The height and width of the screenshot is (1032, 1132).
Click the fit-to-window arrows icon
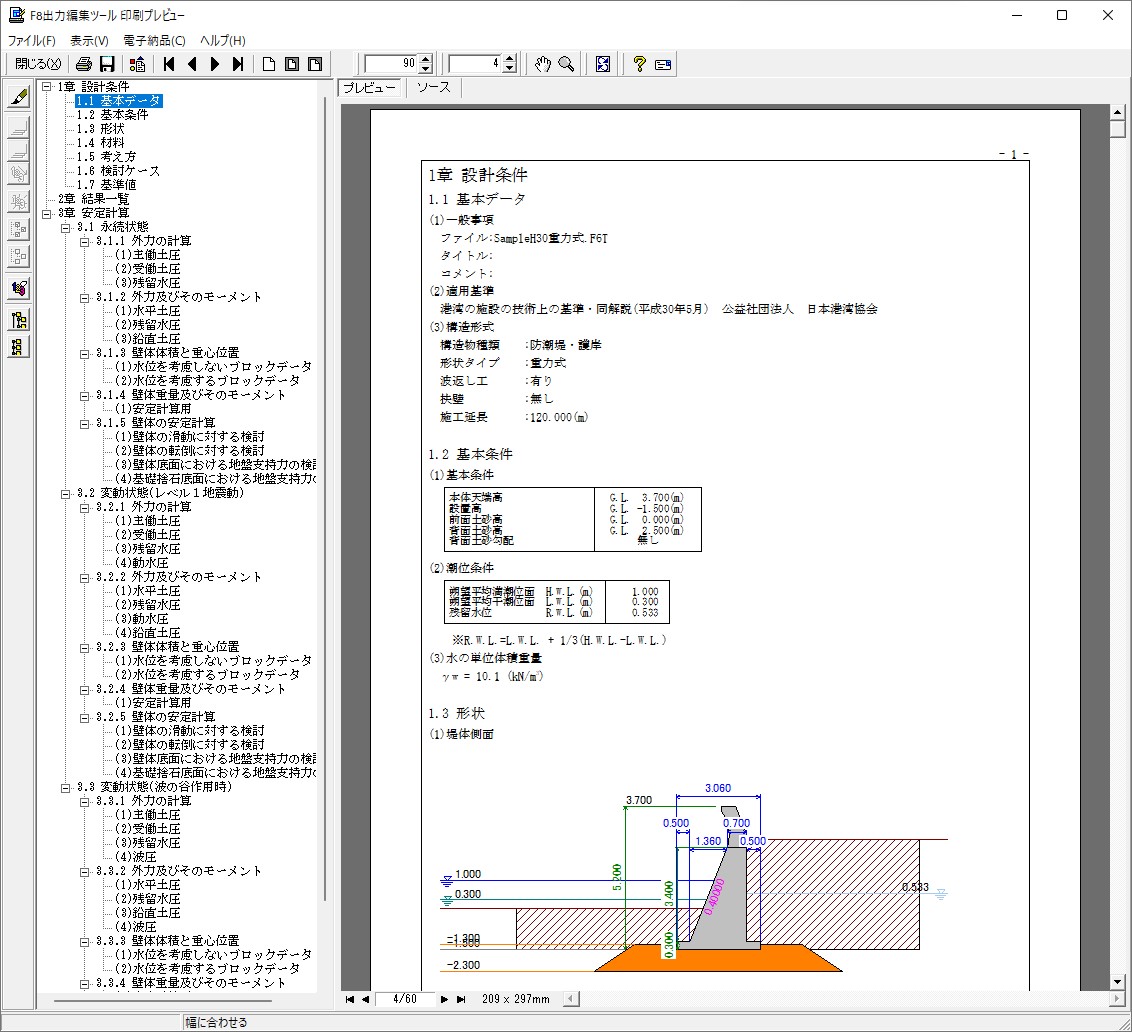[x=603, y=64]
